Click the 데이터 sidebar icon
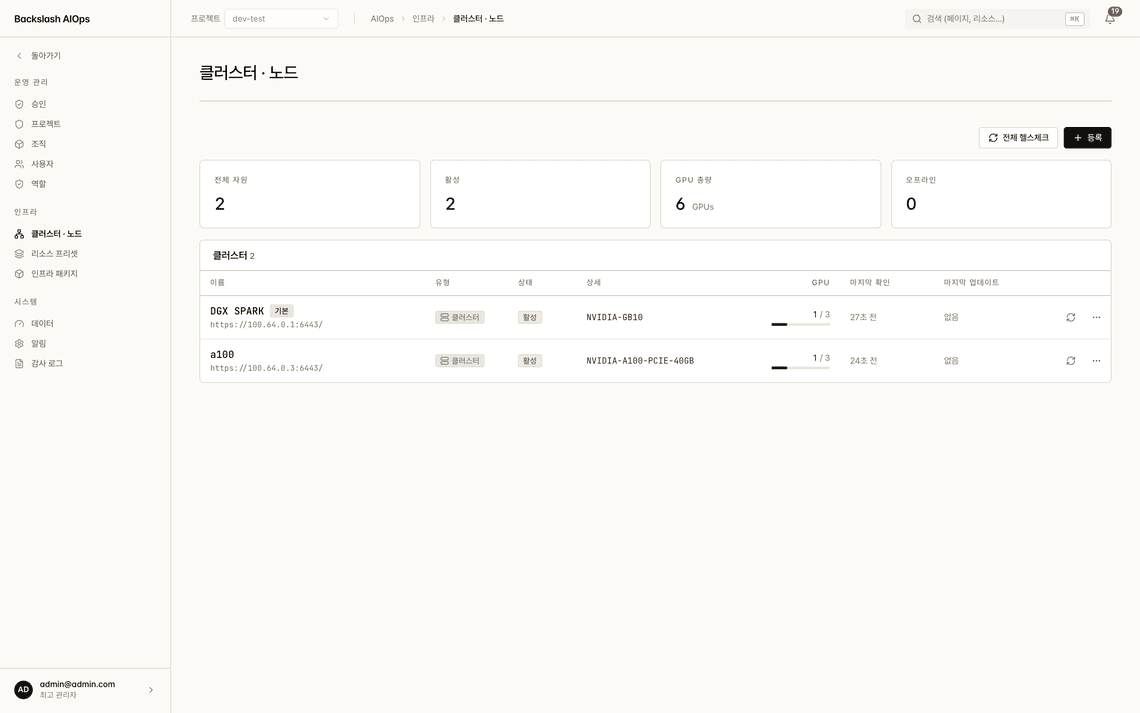Image resolution: width=1140 pixels, height=713 pixels. 20,324
